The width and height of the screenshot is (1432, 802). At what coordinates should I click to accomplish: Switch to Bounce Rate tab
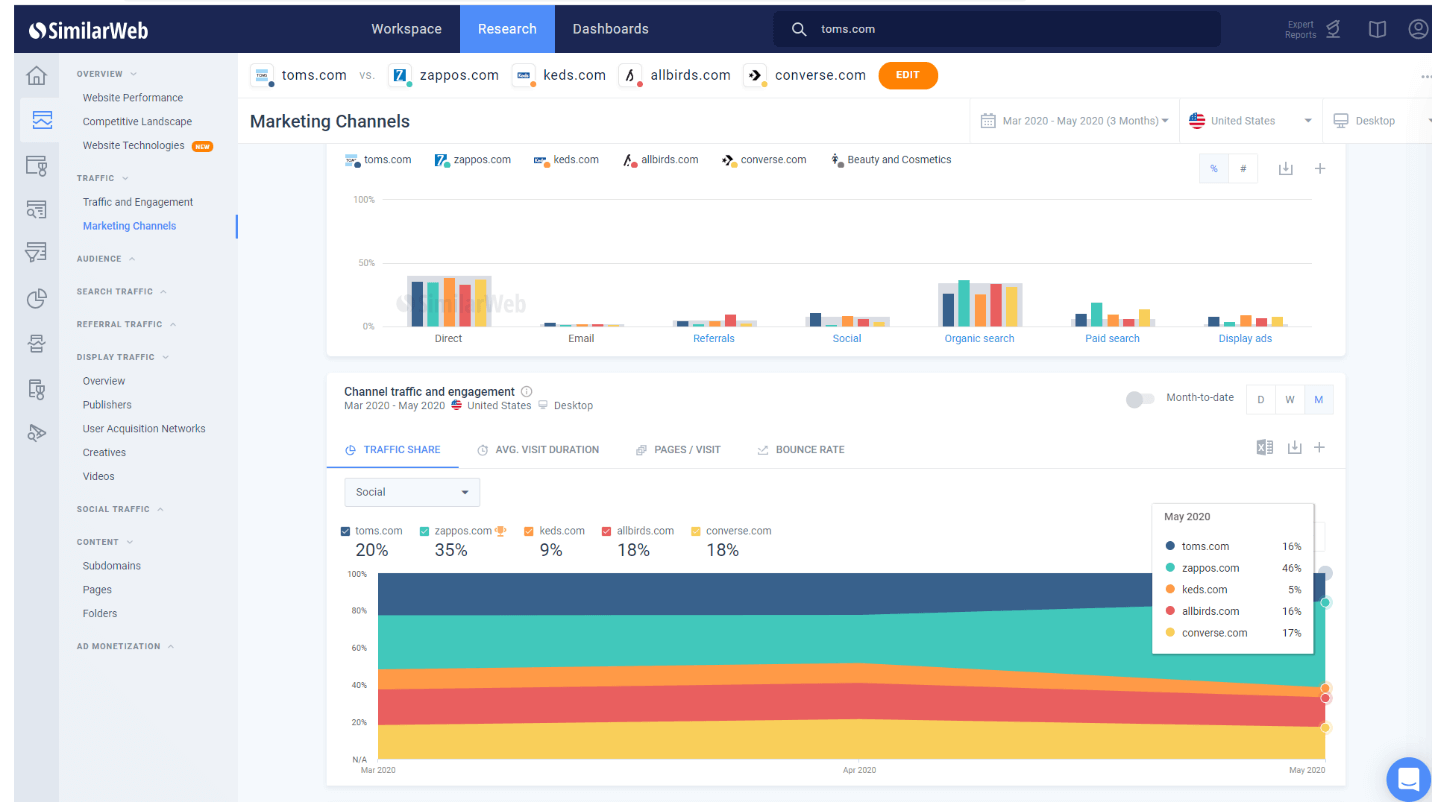click(801, 450)
